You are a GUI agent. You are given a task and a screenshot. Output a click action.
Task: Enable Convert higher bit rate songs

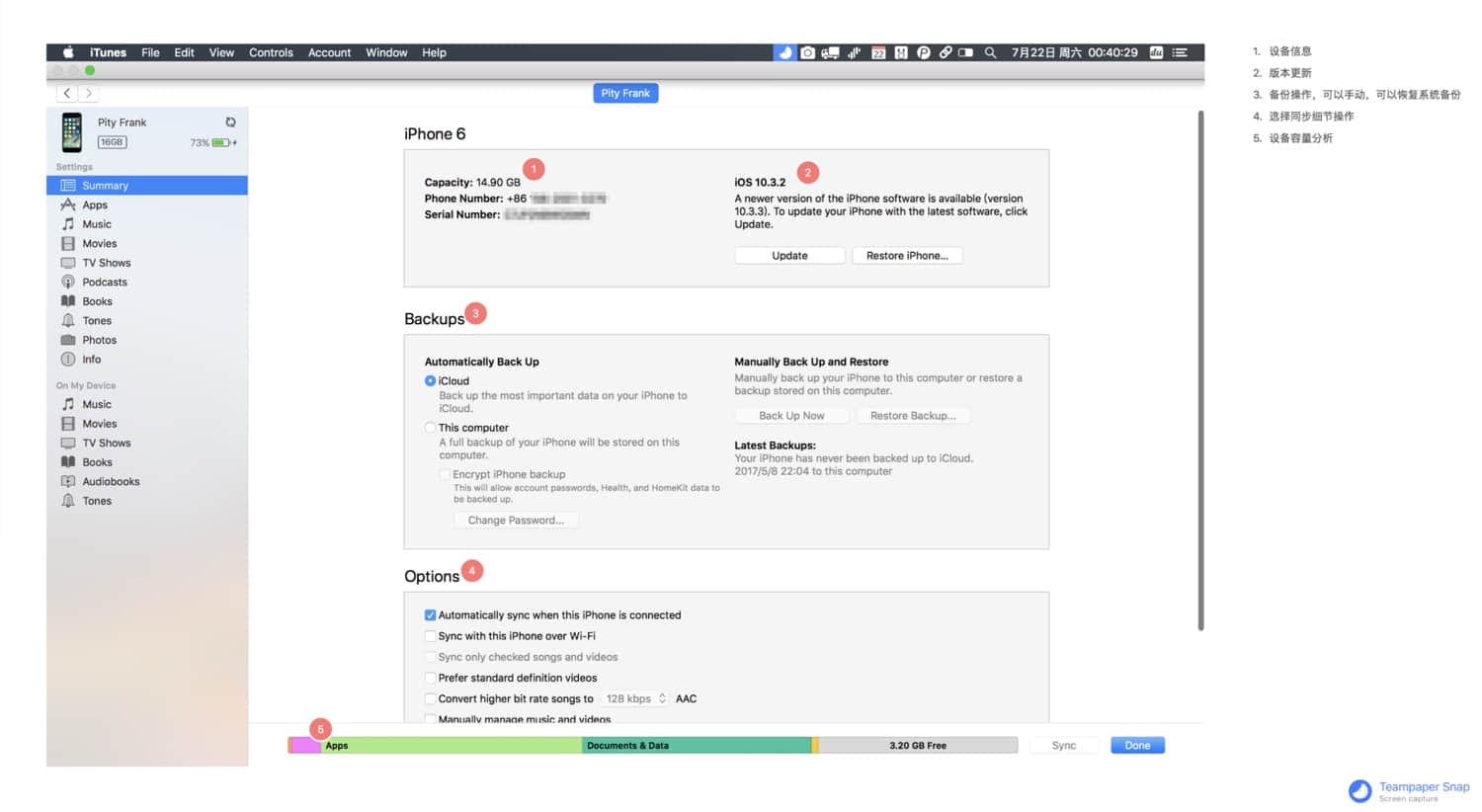pyautogui.click(x=430, y=698)
